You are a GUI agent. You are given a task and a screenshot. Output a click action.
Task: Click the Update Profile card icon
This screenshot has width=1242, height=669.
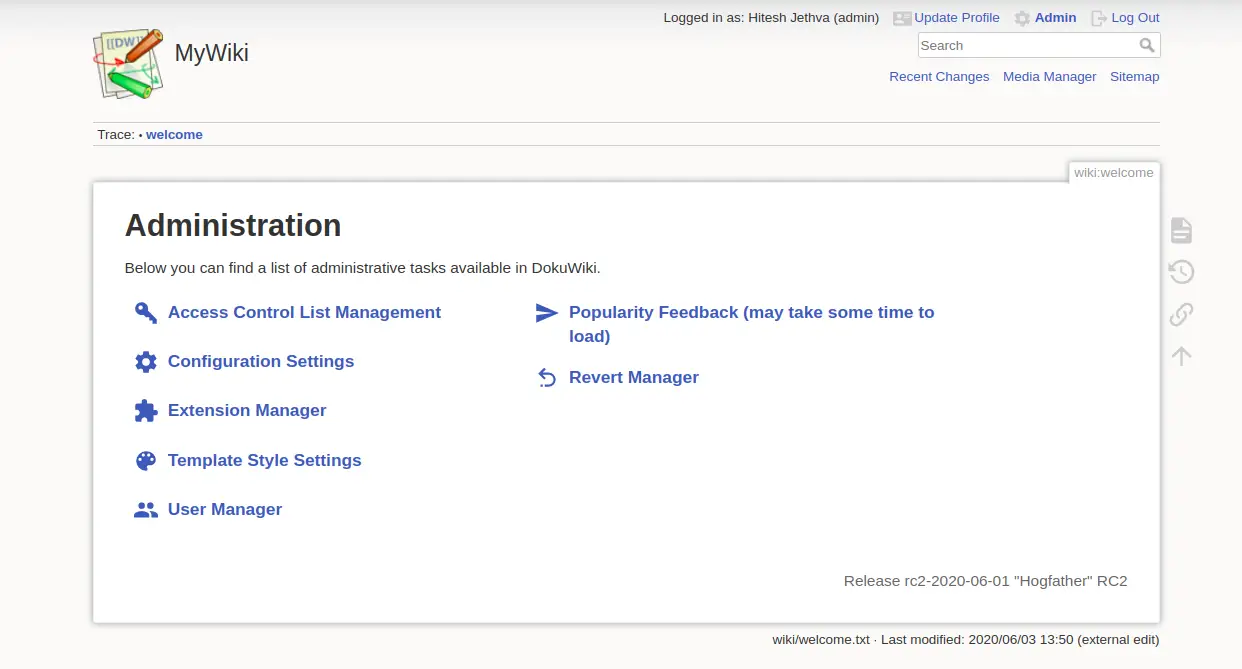[902, 18]
